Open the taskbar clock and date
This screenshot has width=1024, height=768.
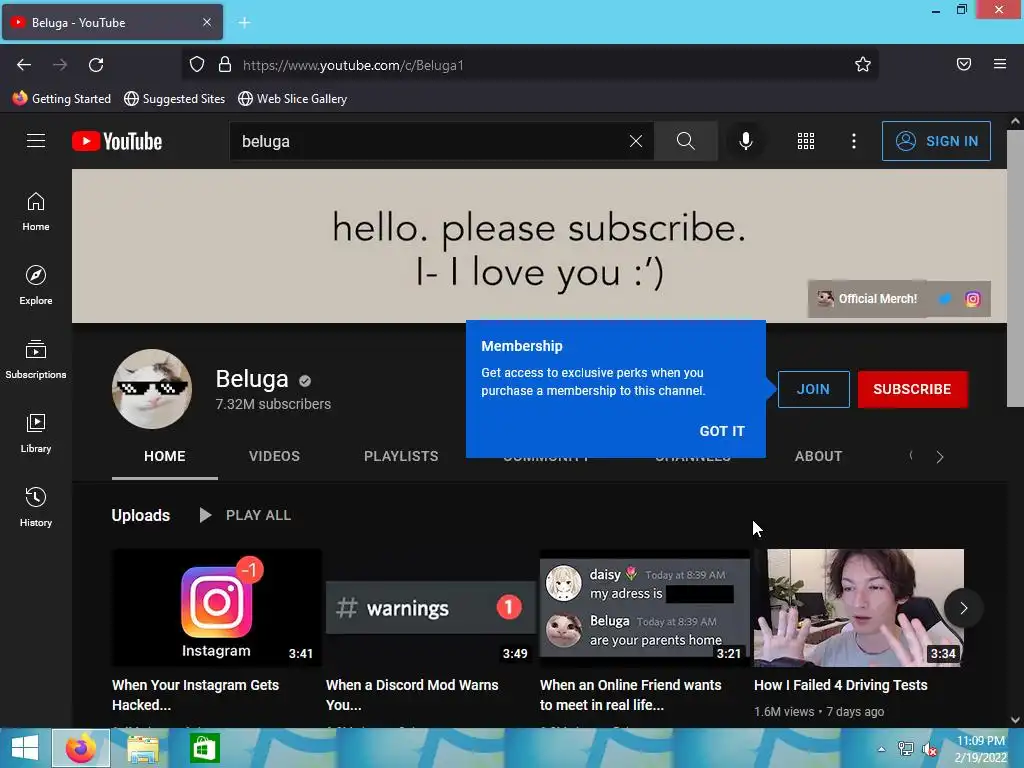click(x=981, y=749)
